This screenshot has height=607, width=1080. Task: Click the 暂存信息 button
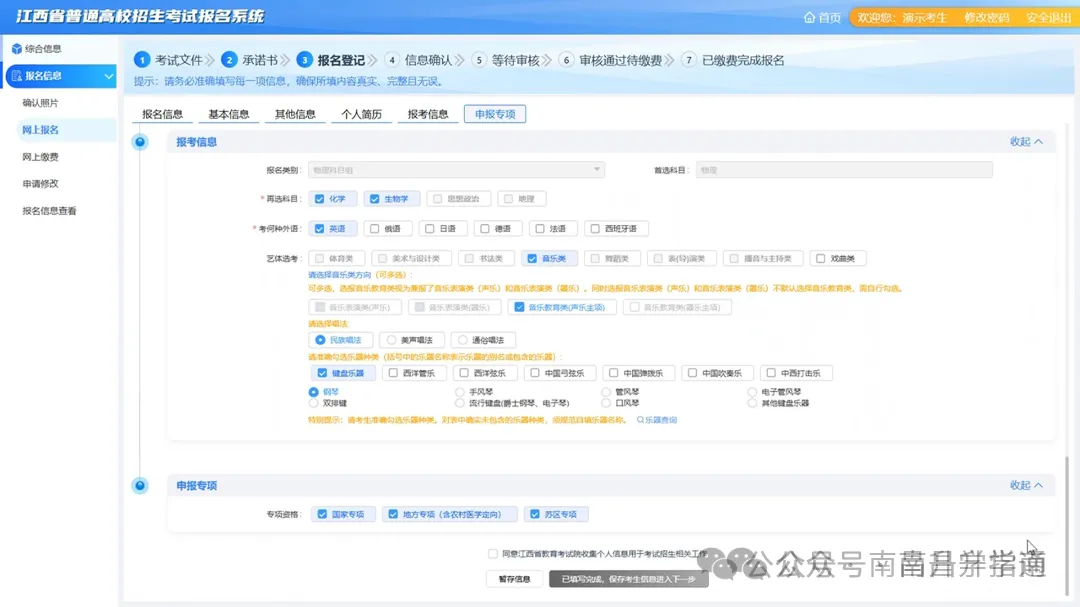click(515, 579)
